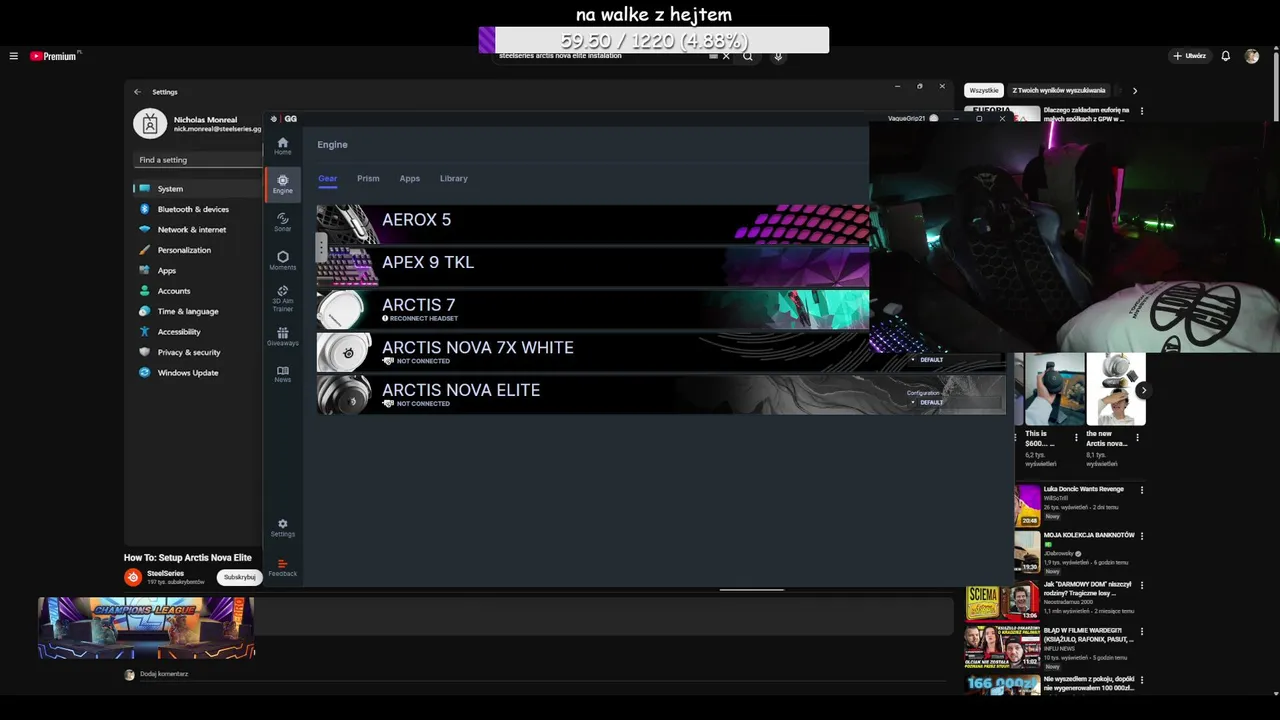
Task: Select 'Z Twoich wyników wyszukiwania' chip
Action: (x=1059, y=90)
